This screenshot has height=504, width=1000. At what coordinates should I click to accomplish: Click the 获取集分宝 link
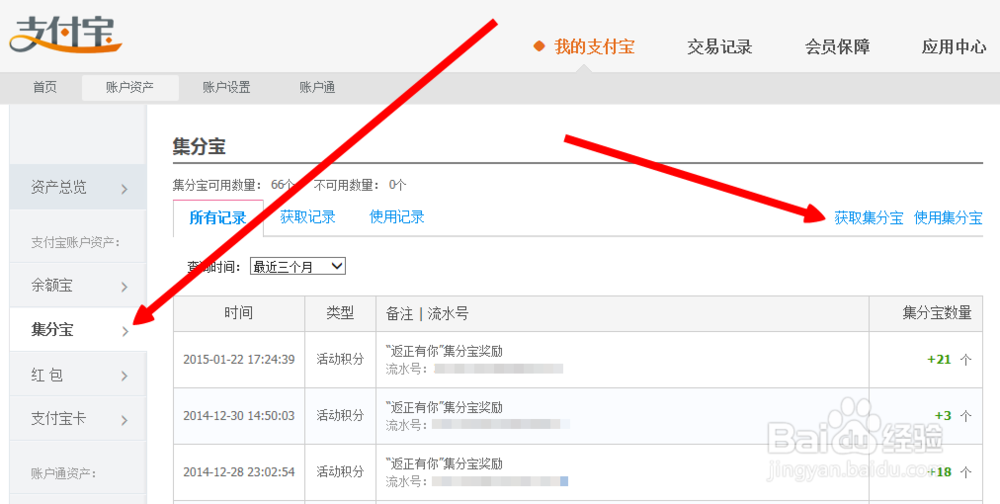(x=869, y=218)
